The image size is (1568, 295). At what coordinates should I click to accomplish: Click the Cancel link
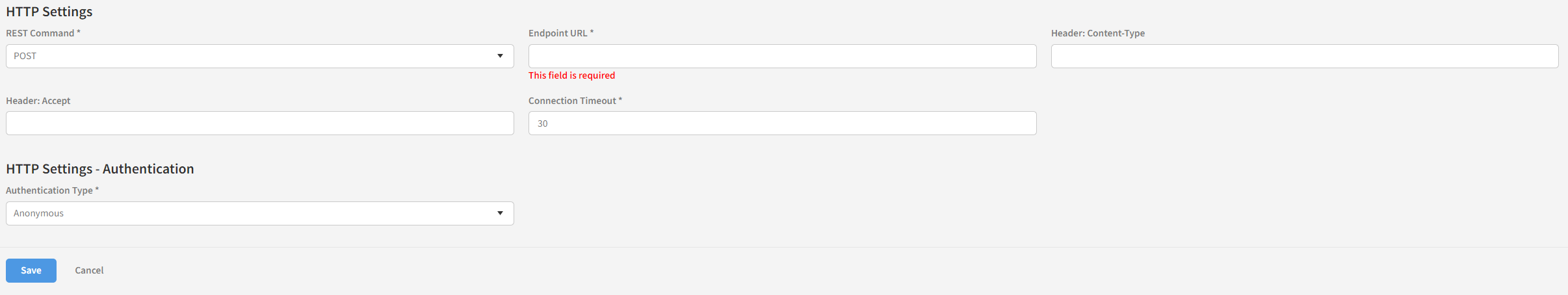tap(89, 270)
